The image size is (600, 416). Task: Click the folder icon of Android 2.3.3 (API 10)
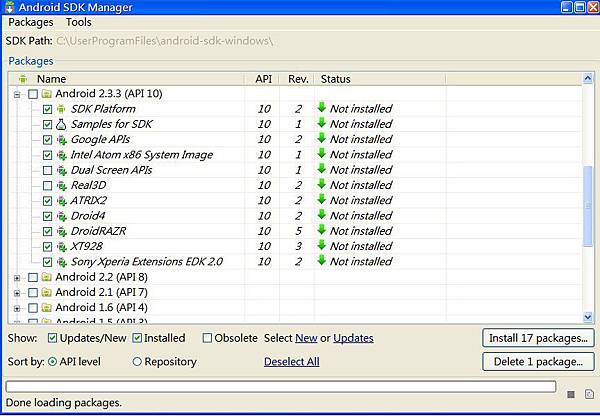(47, 94)
